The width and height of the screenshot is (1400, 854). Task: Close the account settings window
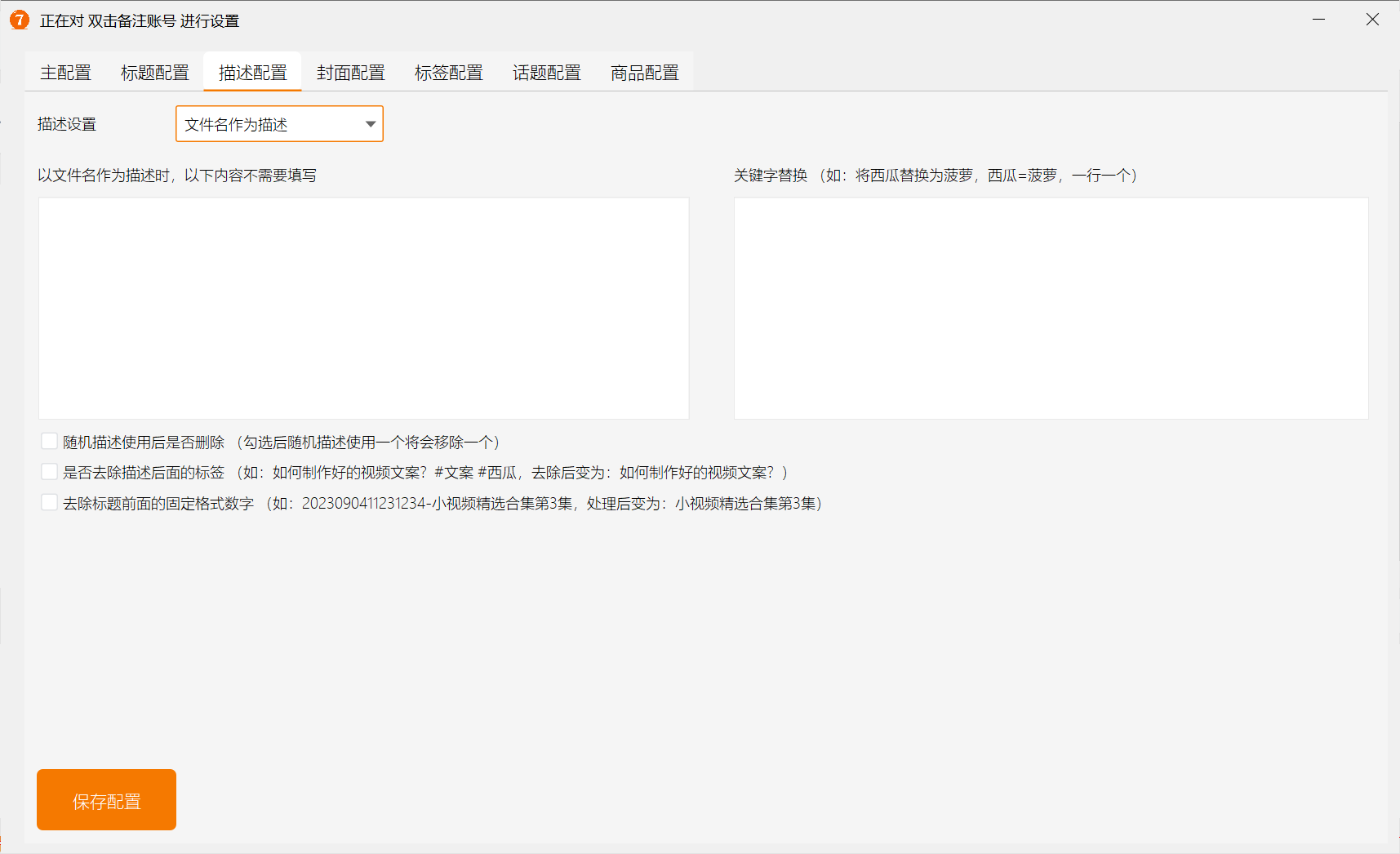point(1372,20)
